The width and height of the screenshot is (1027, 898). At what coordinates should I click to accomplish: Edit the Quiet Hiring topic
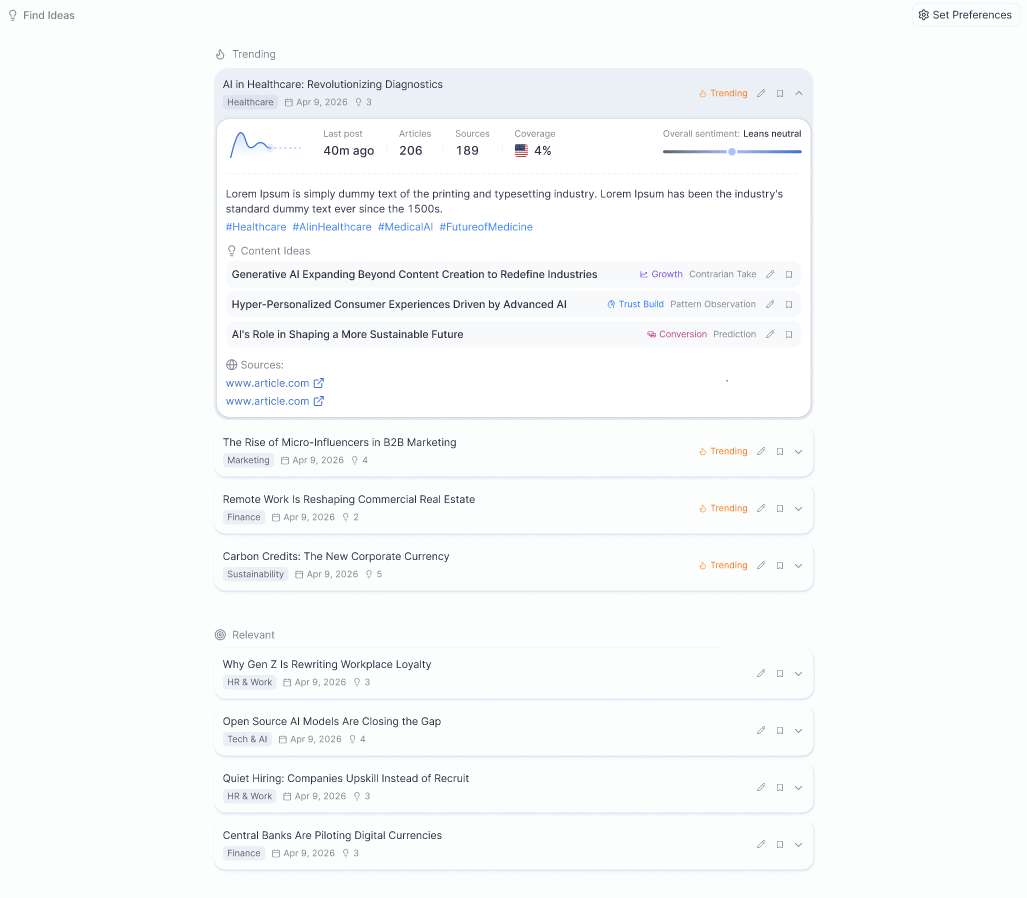point(760,787)
